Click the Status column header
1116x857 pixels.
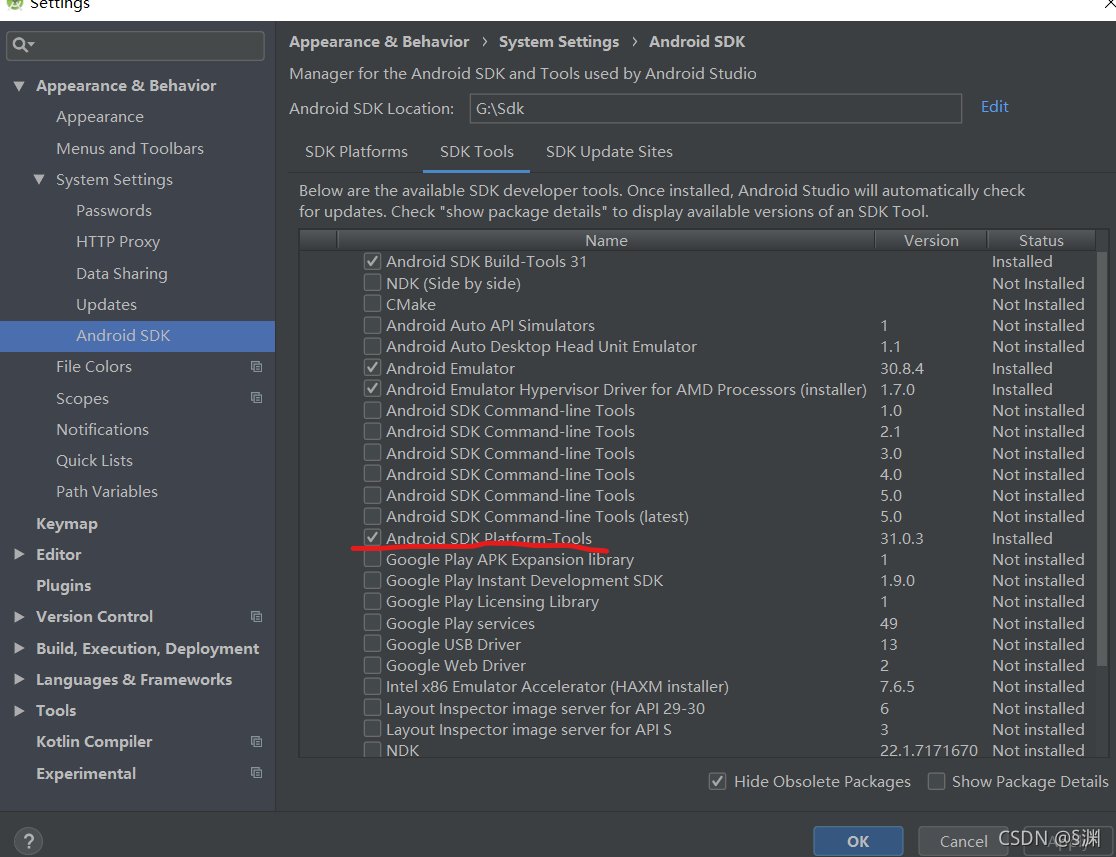pos(1041,241)
